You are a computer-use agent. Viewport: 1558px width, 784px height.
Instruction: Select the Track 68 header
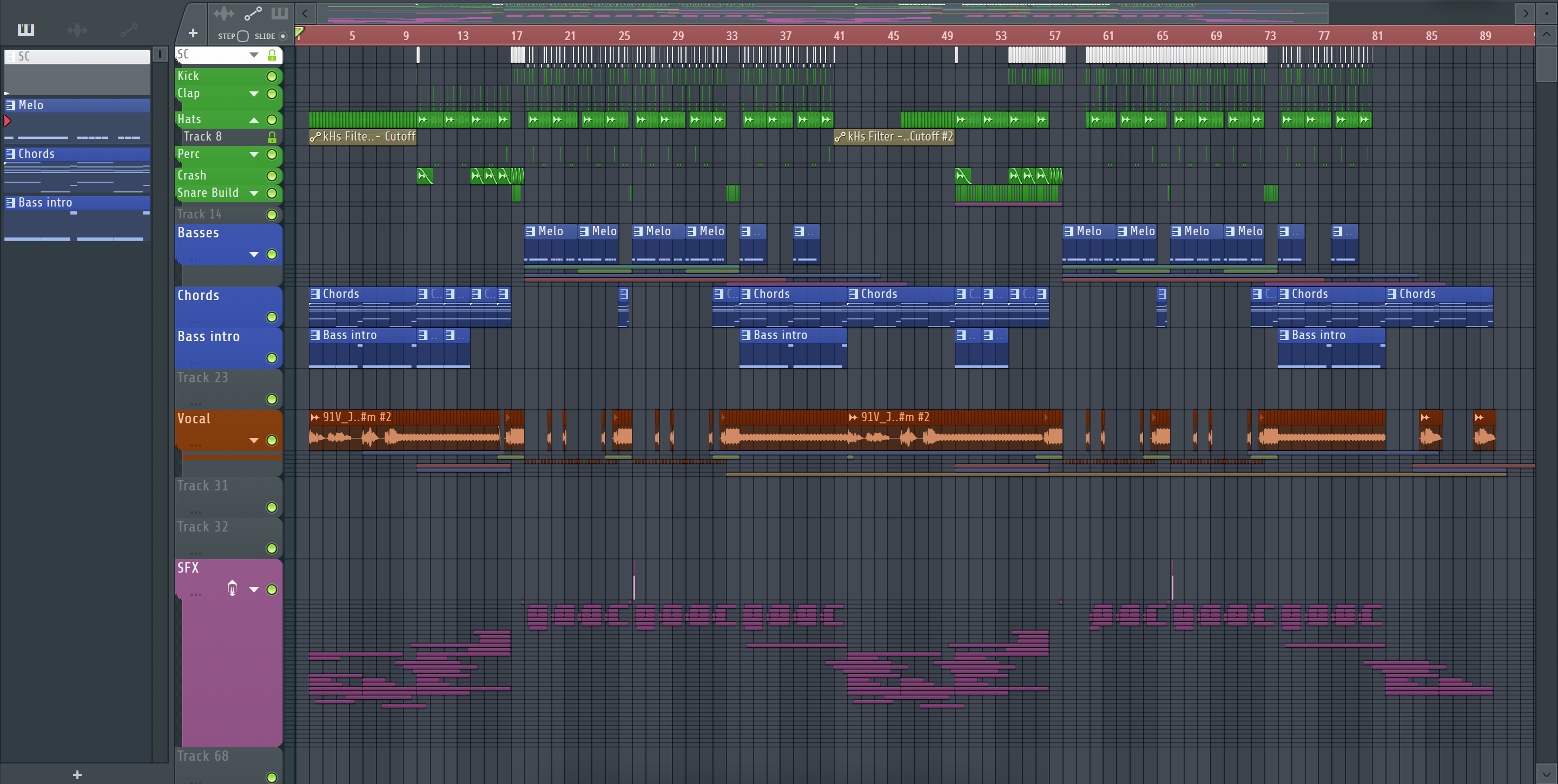click(x=229, y=765)
